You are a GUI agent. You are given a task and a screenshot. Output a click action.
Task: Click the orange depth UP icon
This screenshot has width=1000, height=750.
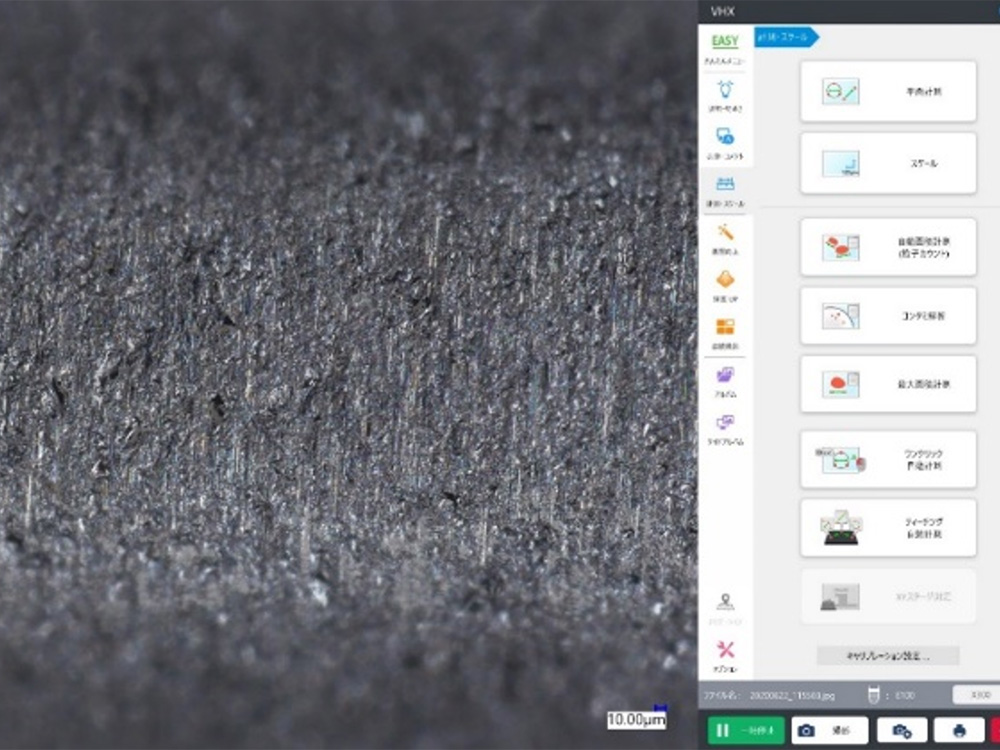click(725, 284)
